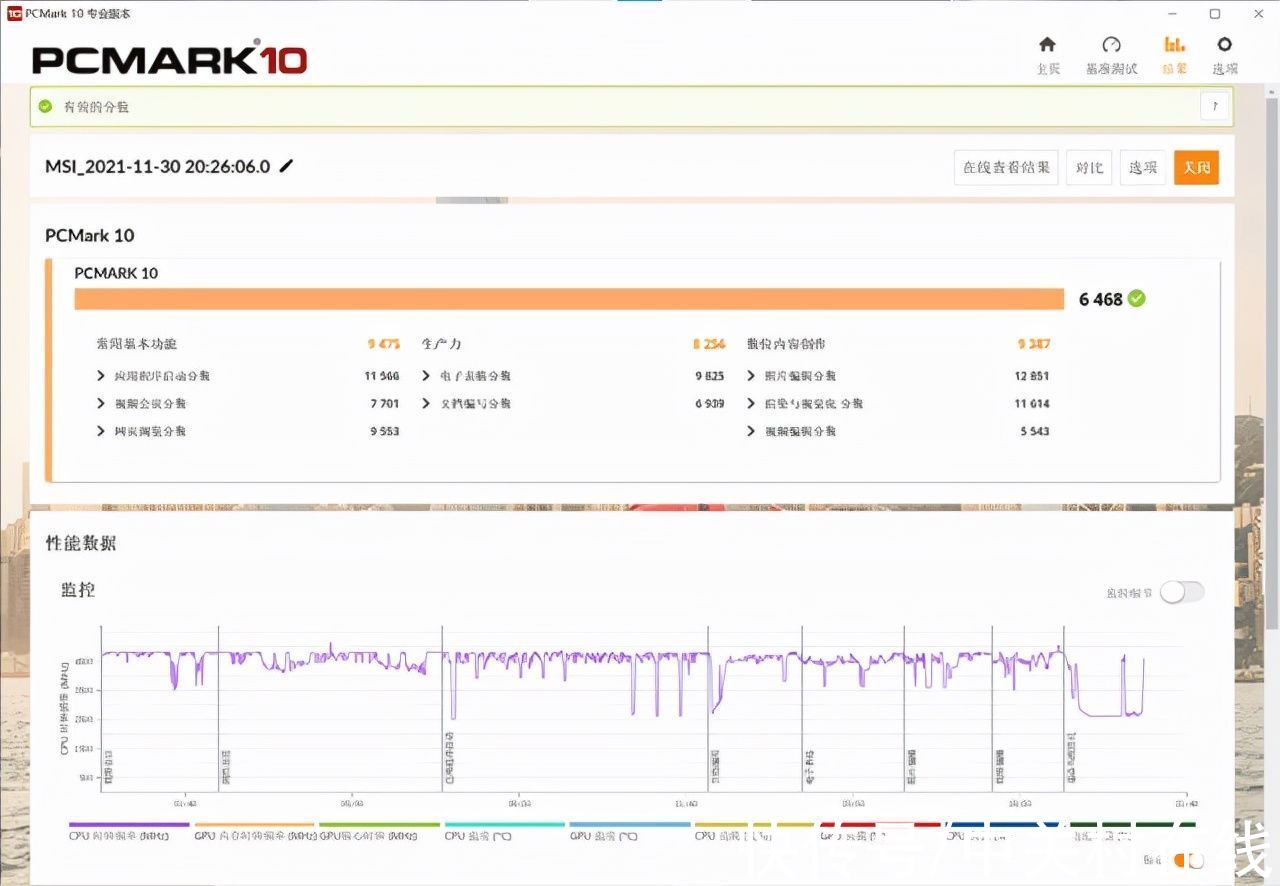Image resolution: width=1280 pixels, height=886 pixels.
Task: Click the pencil icon to rename result
Action: pyautogui.click(x=286, y=167)
